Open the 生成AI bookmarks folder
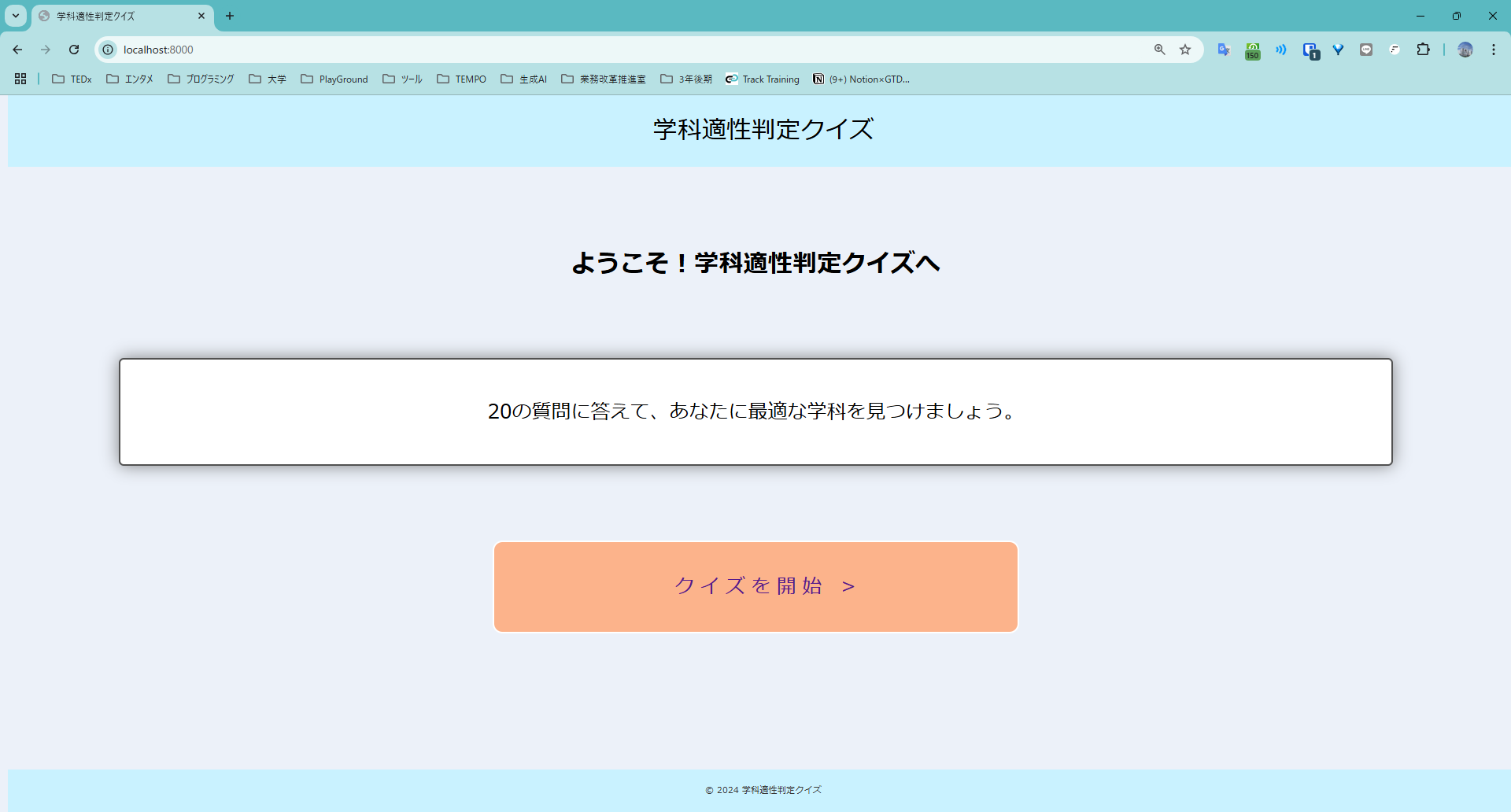Image resolution: width=1511 pixels, height=812 pixels. pyautogui.click(x=523, y=79)
